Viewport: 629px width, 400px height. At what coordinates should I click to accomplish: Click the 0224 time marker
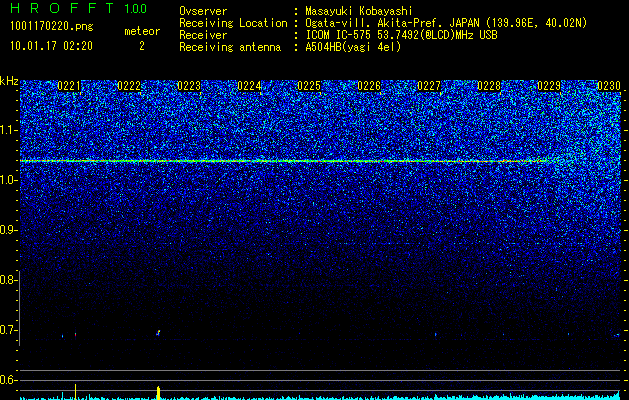coord(249,86)
